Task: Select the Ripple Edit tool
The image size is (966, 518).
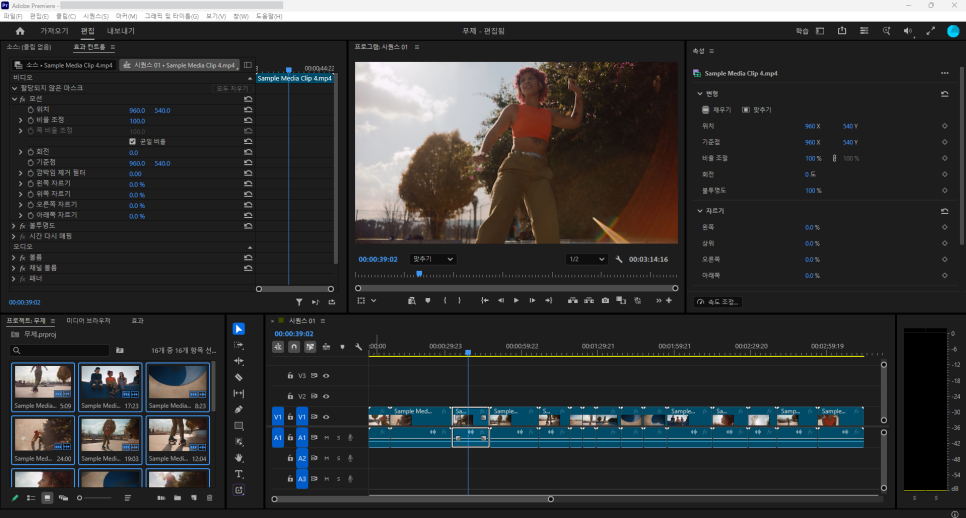Action: click(238, 361)
